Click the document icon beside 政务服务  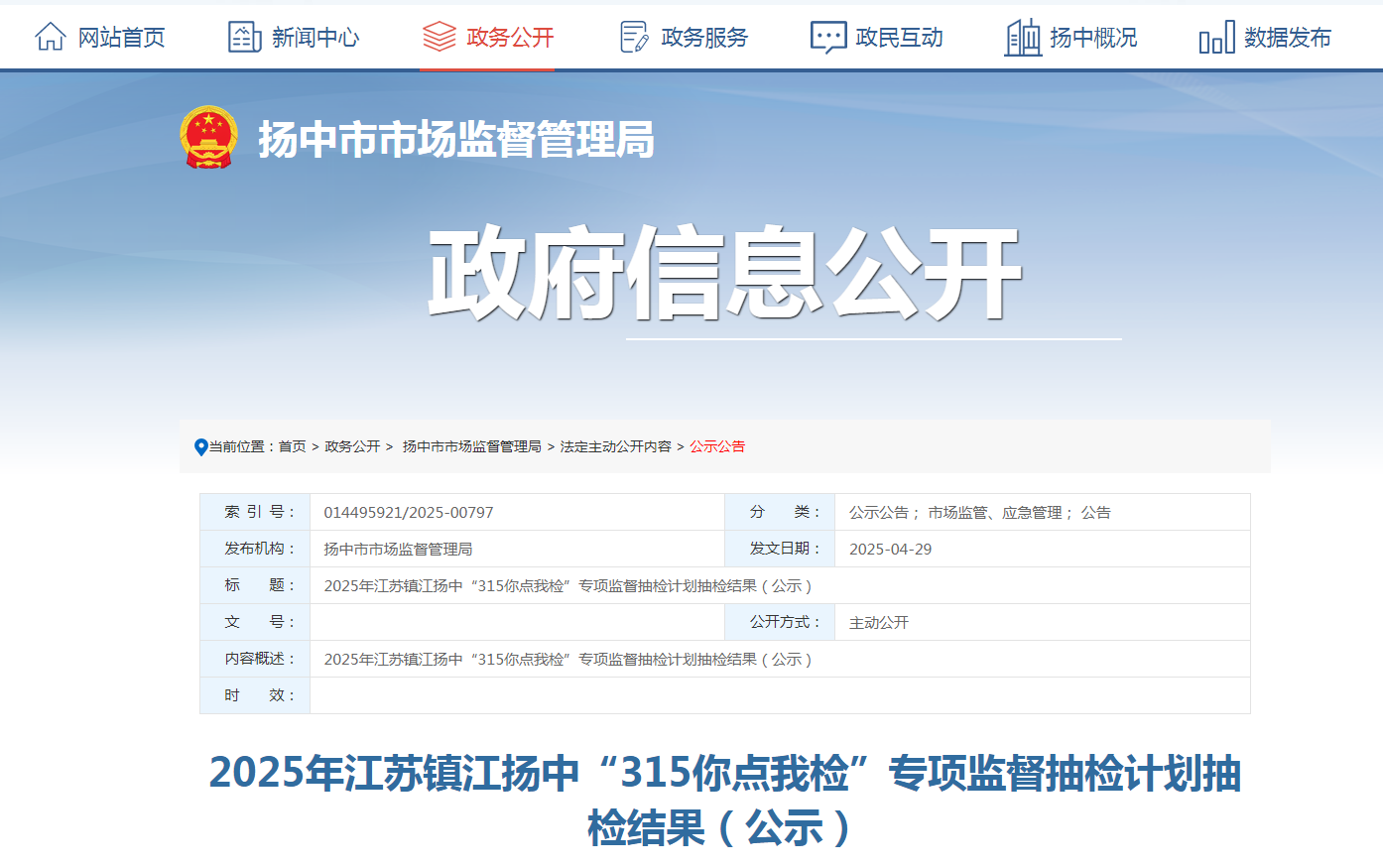pyautogui.click(x=633, y=37)
